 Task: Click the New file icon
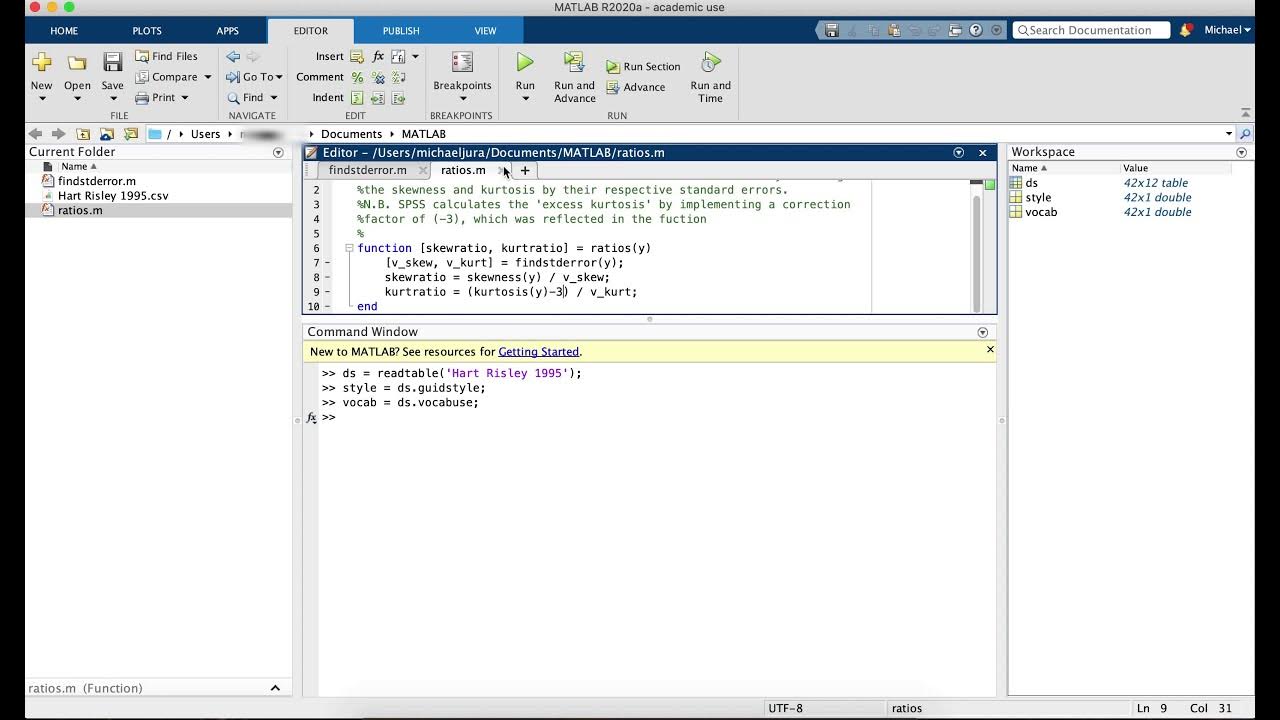tap(41, 62)
